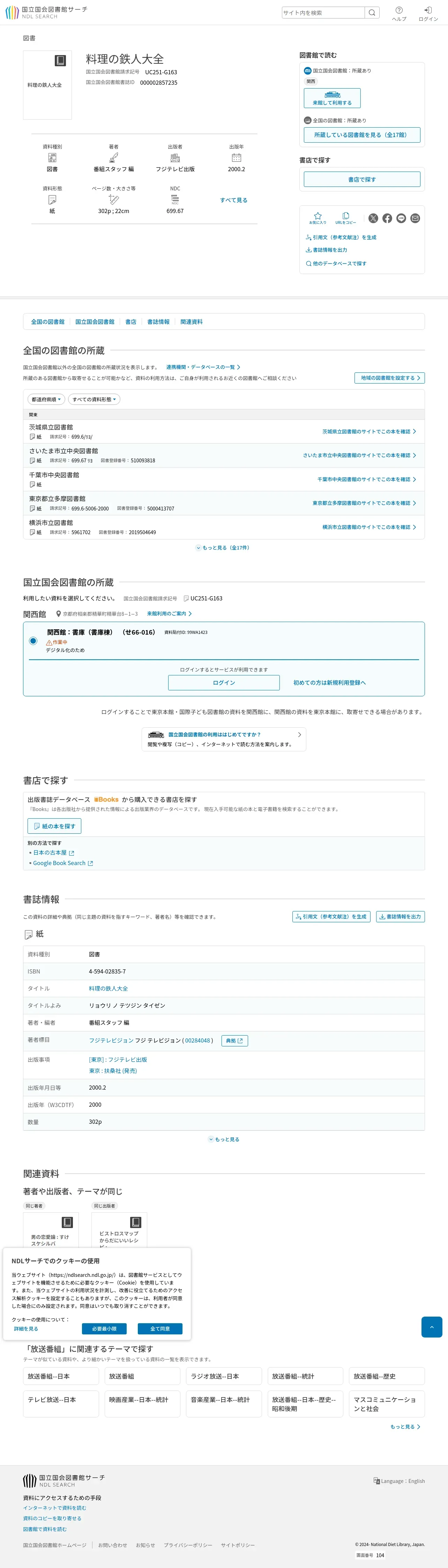Select theme tag マスコミュニケーションと社会
The width and height of the screenshot is (448, 1568).
(x=387, y=1404)
